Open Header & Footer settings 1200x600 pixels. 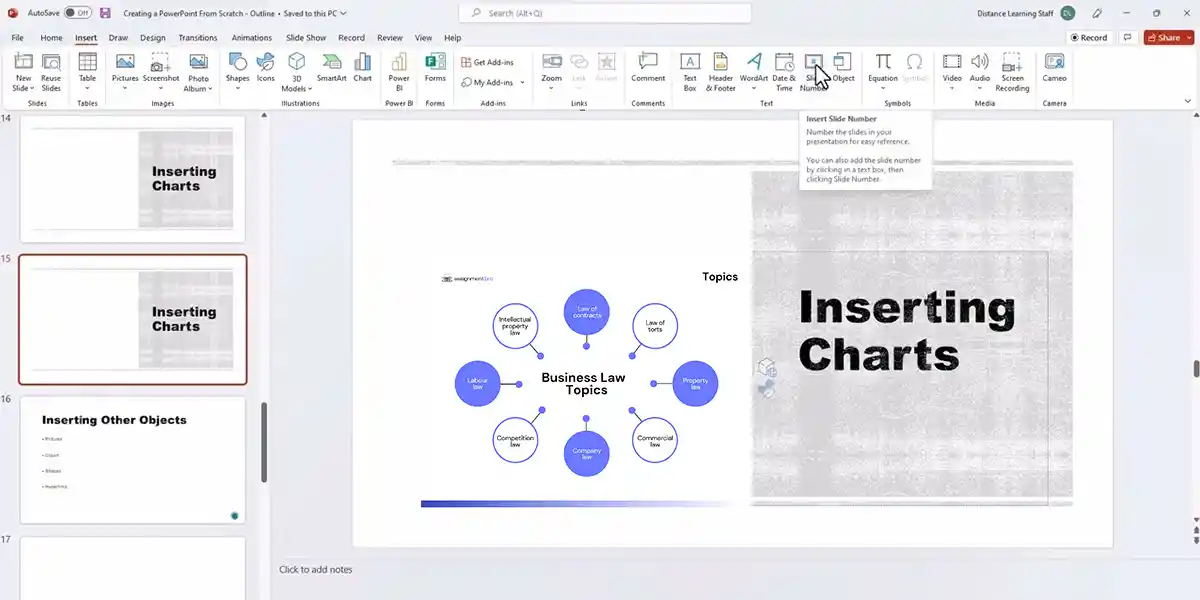[720, 68]
